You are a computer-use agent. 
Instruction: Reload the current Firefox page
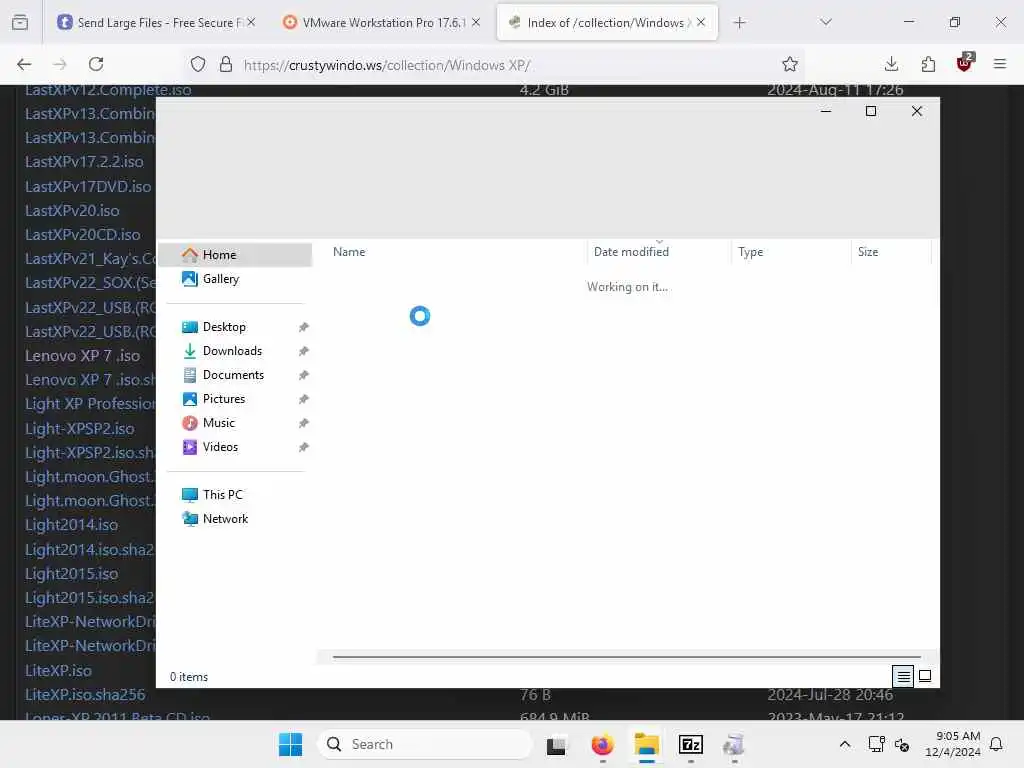coord(96,64)
